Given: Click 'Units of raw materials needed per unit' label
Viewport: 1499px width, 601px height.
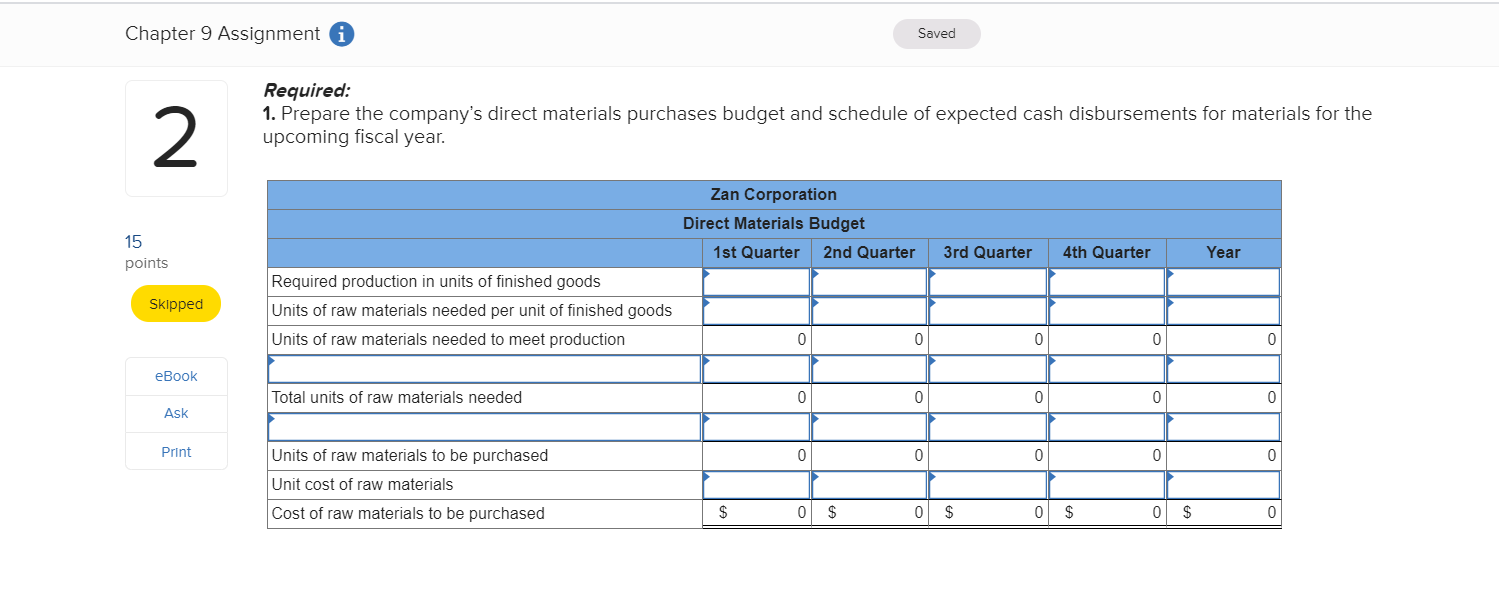Looking at the screenshot, I should coord(472,311).
